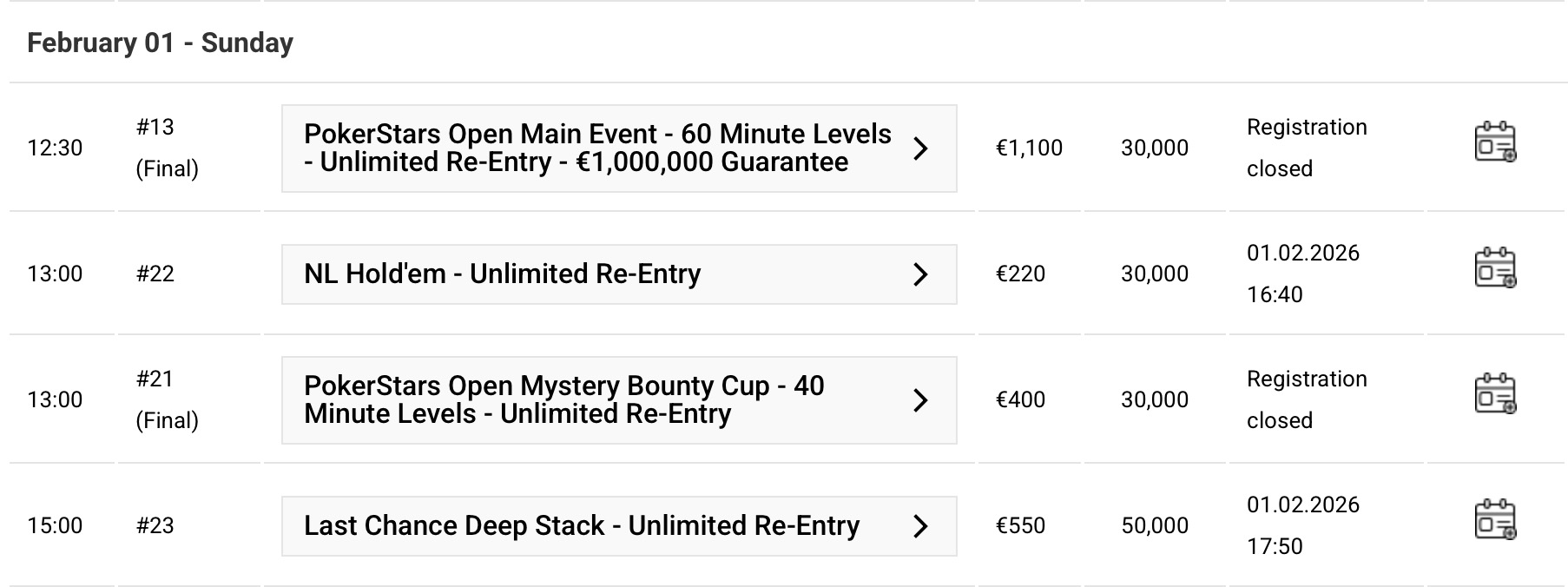
Task: Click the 50,000 starting stack value
Action: (x=1155, y=526)
